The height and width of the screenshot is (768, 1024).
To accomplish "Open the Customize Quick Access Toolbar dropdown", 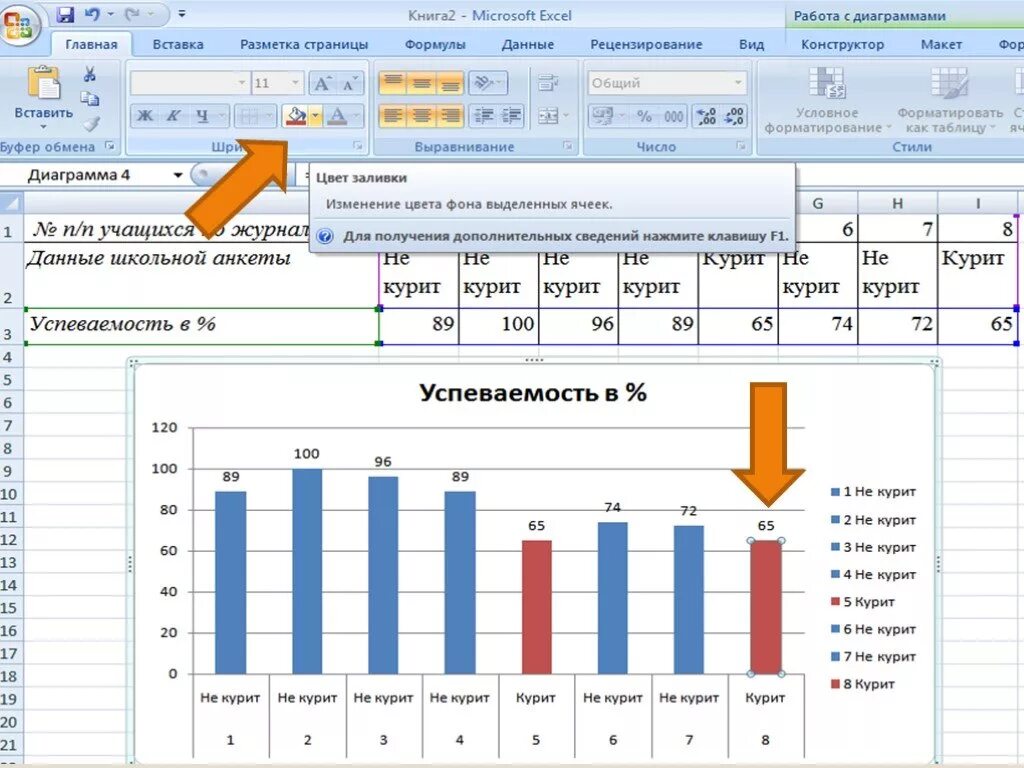I will (182, 14).
